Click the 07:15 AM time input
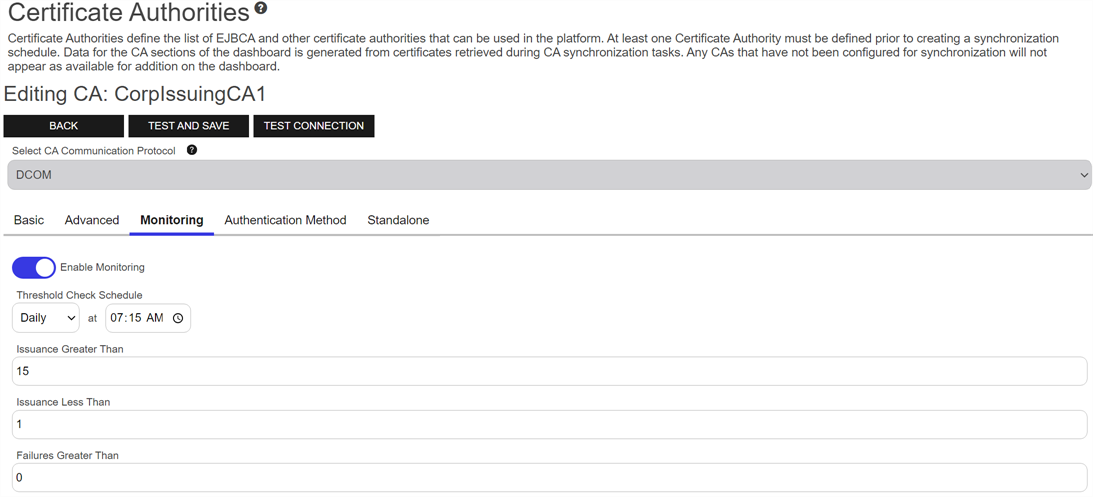The width and height of the screenshot is (1093, 497). [x=135, y=318]
